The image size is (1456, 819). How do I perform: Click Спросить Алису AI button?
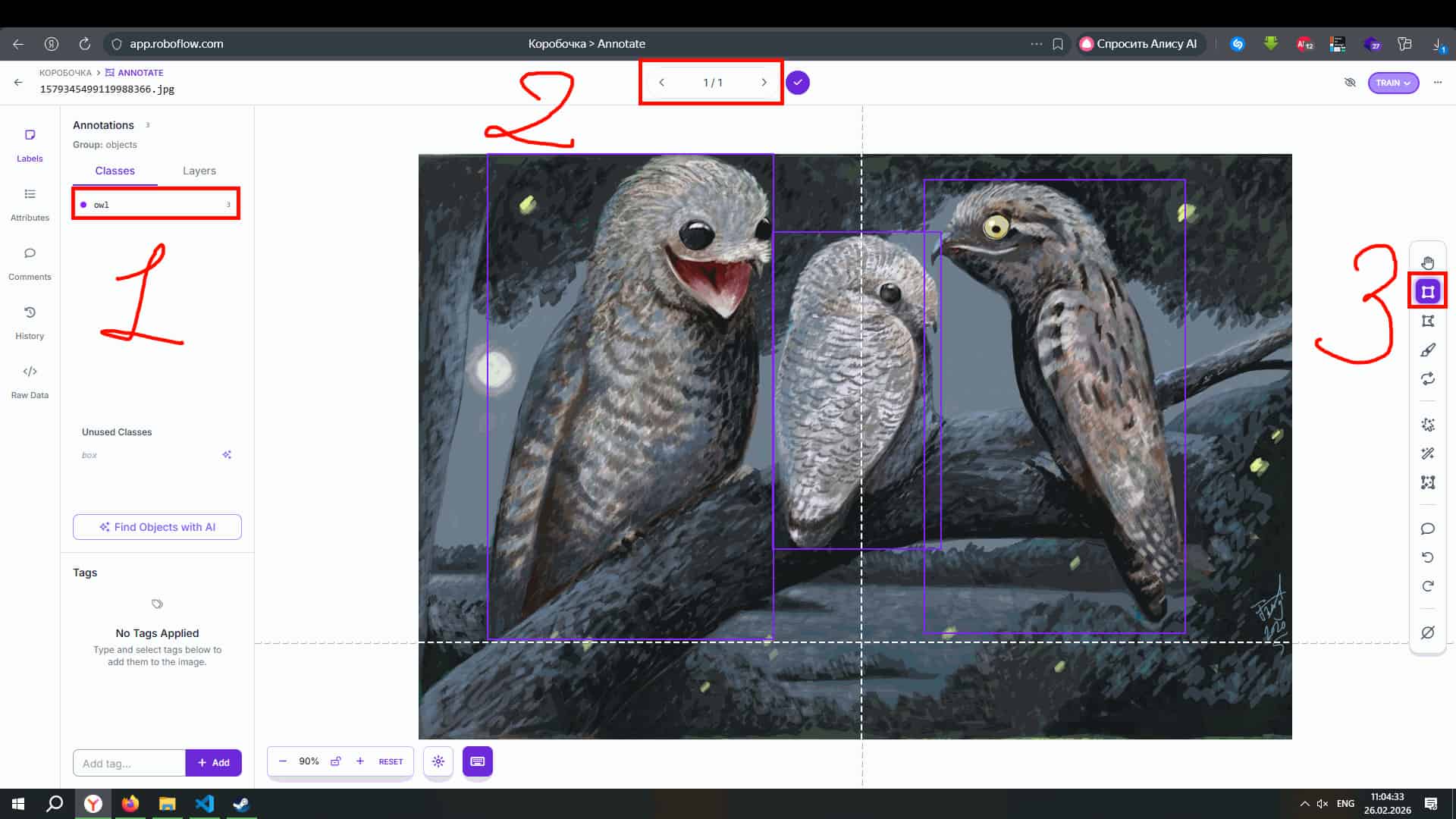pyautogui.click(x=1140, y=44)
